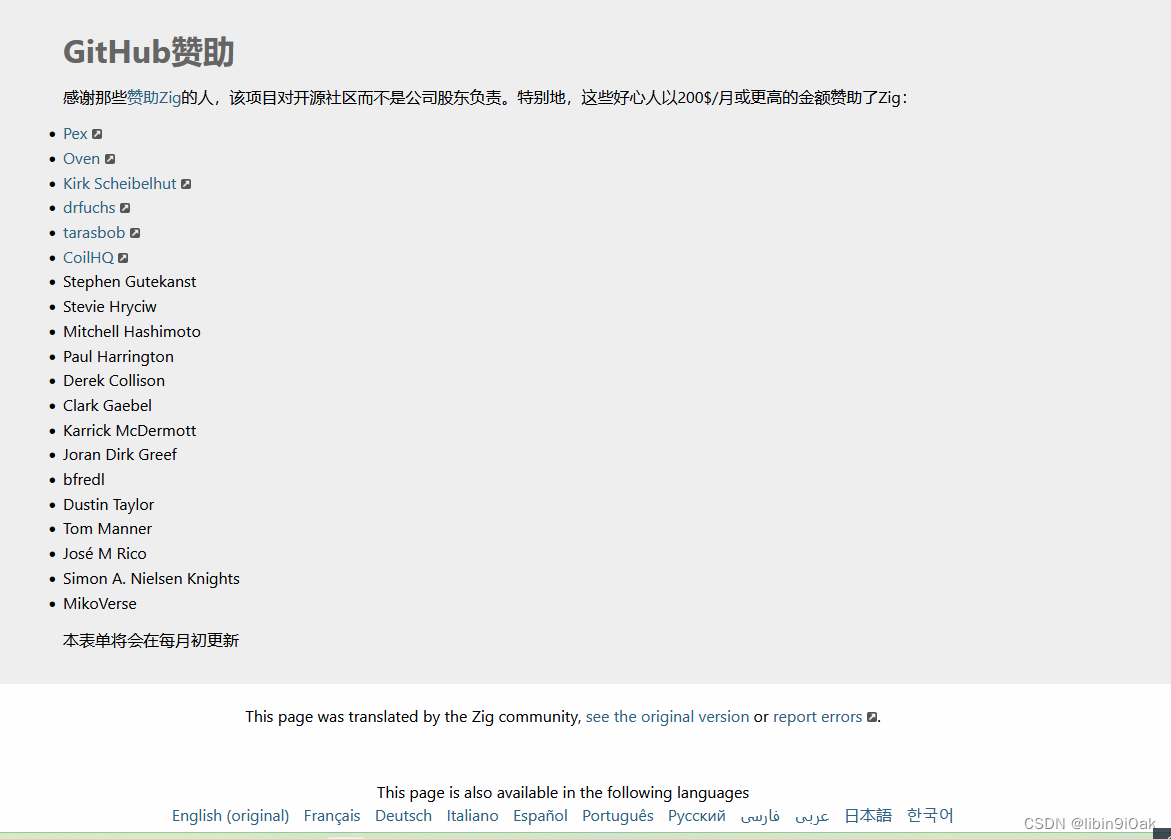
Task: Click the external link icon beside Pex
Action: [96, 133]
